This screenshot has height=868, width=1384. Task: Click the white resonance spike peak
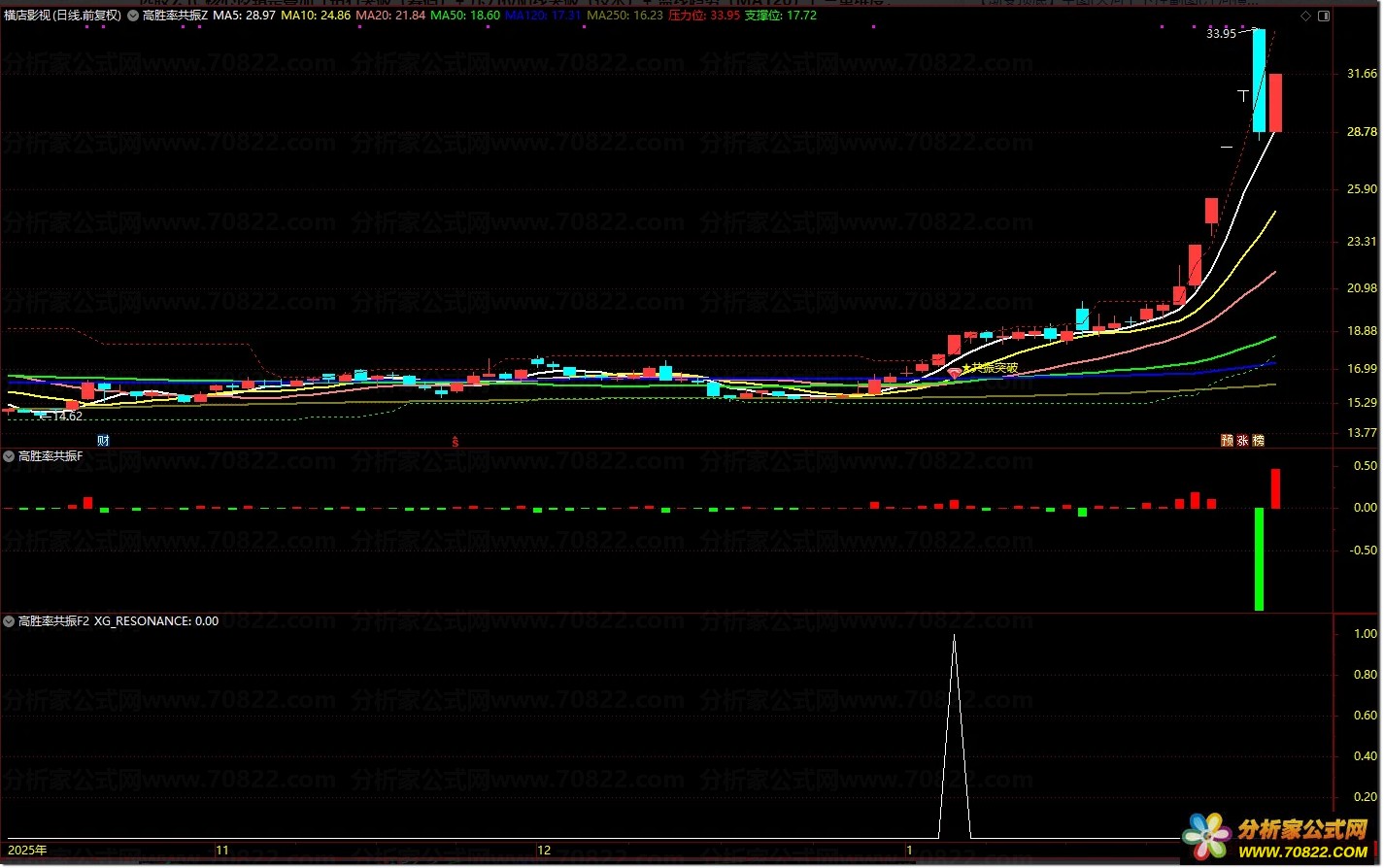[954, 637]
